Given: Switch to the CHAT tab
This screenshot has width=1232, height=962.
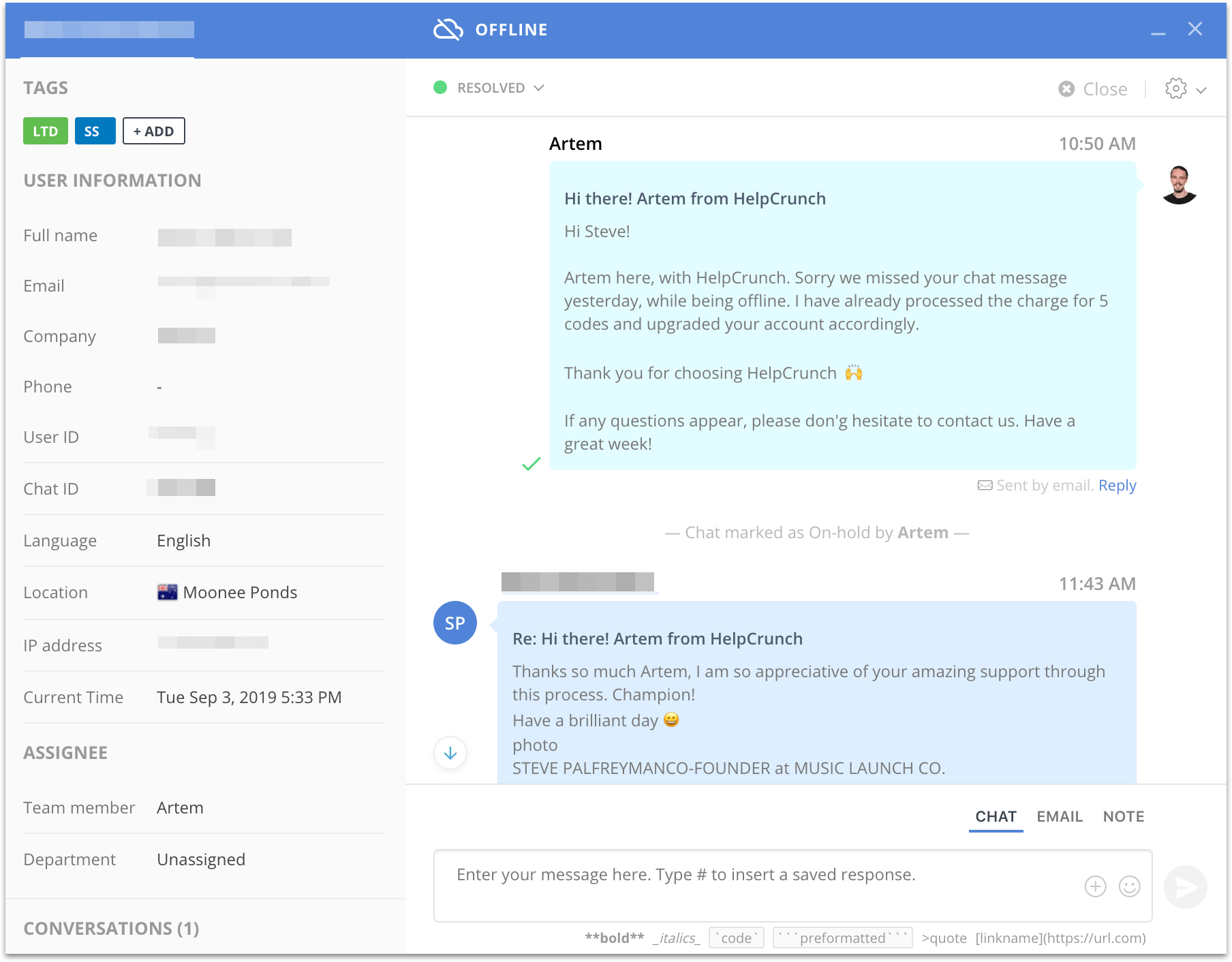Looking at the screenshot, I should (x=996, y=816).
